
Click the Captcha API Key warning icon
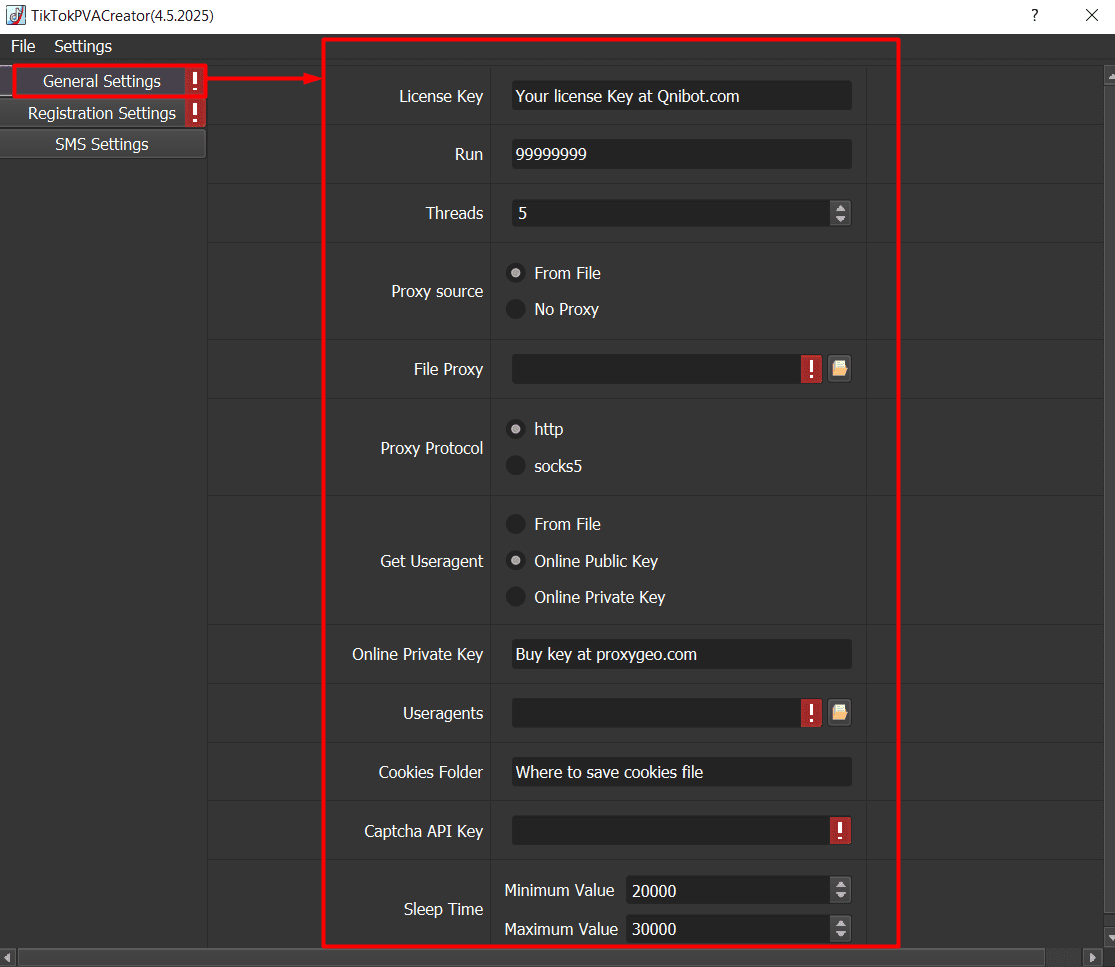[840, 830]
